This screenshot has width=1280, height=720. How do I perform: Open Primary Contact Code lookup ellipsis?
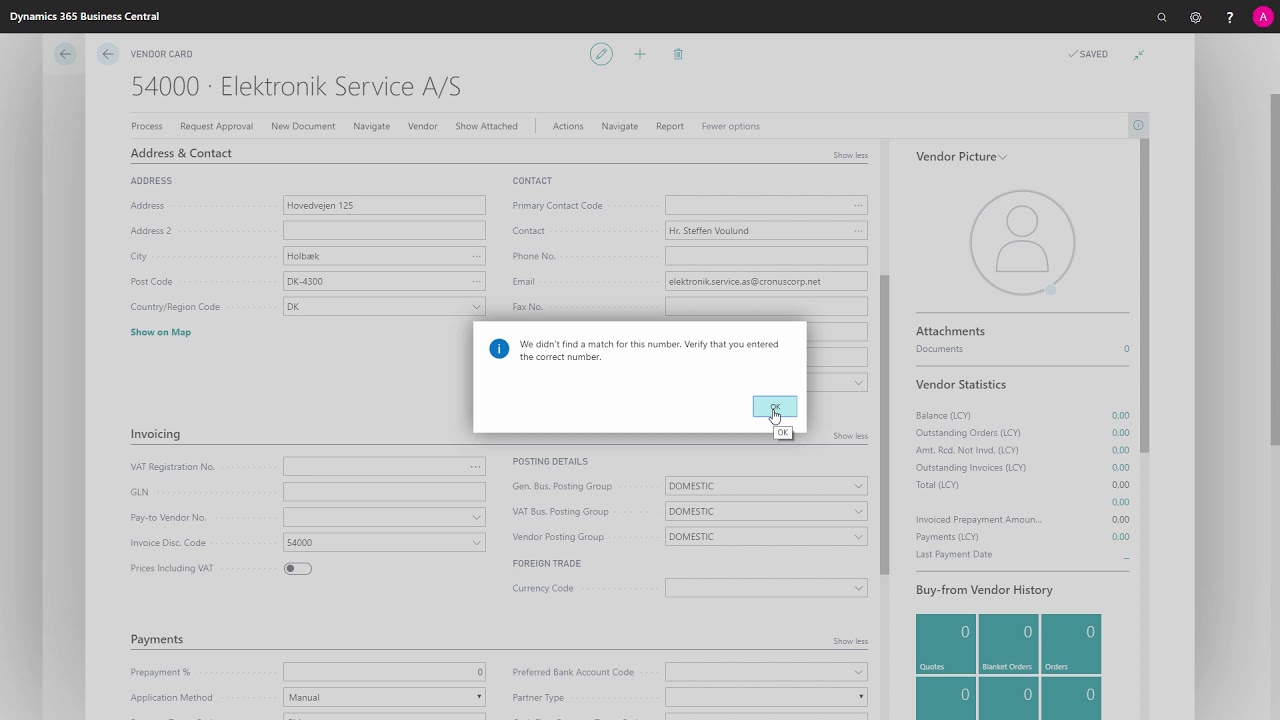858,205
